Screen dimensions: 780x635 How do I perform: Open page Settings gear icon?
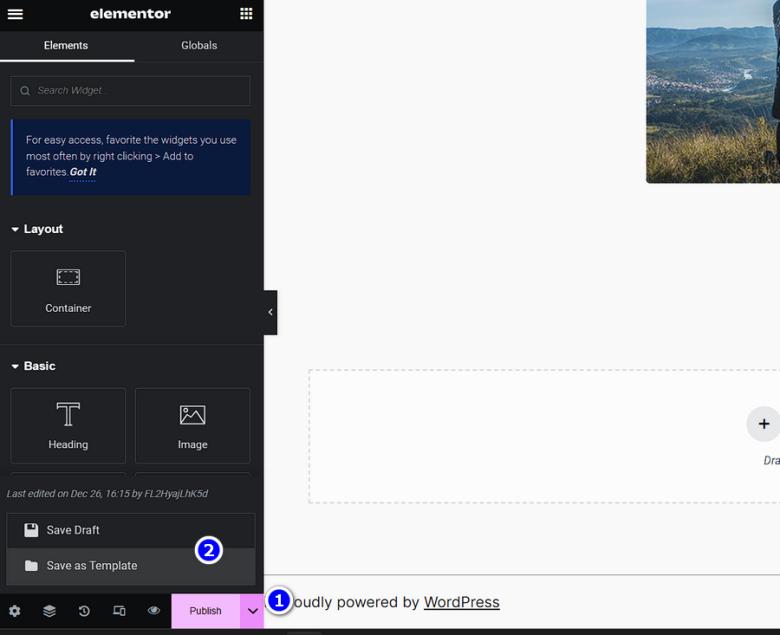coord(15,611)
